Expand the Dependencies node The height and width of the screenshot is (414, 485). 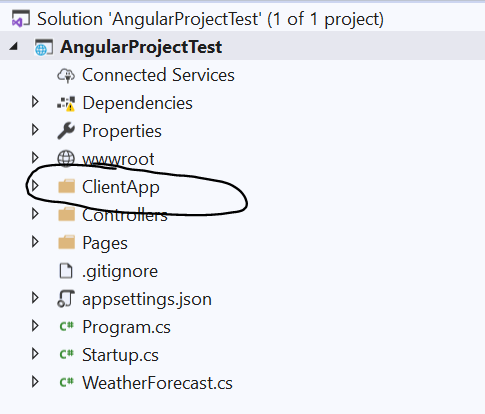(x=35, y=102)
